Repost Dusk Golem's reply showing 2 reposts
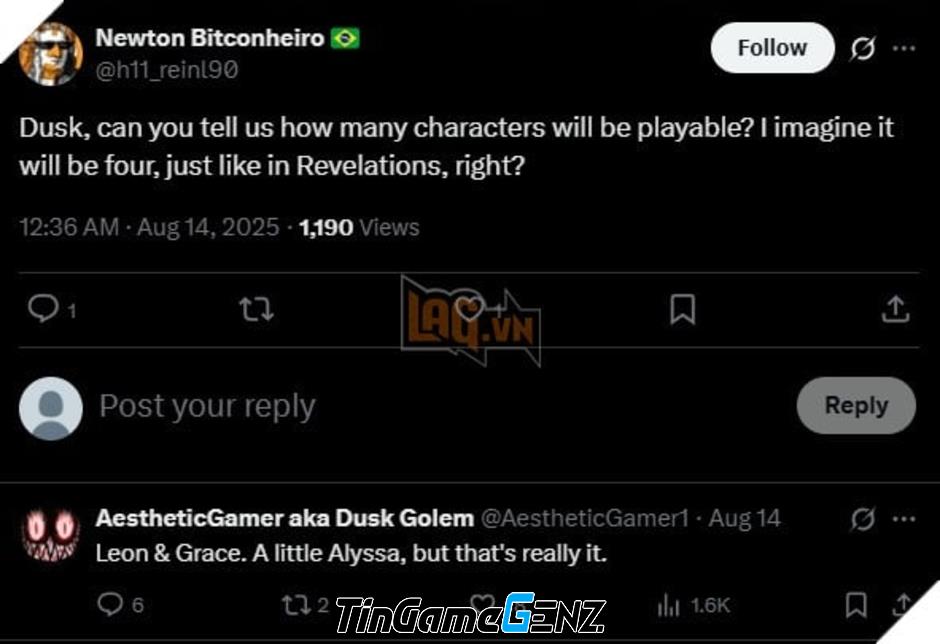 pyautogui.click(x=296, y=605)
